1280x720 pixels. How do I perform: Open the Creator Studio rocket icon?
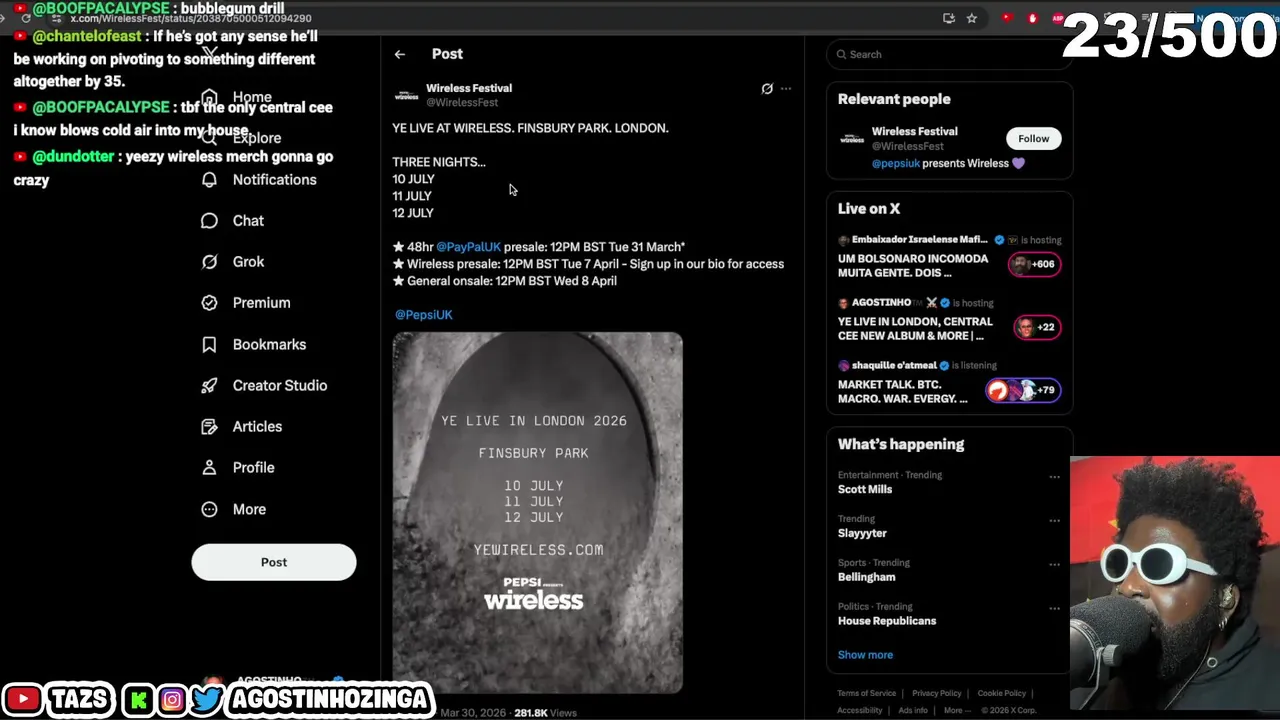click(209, 386)
